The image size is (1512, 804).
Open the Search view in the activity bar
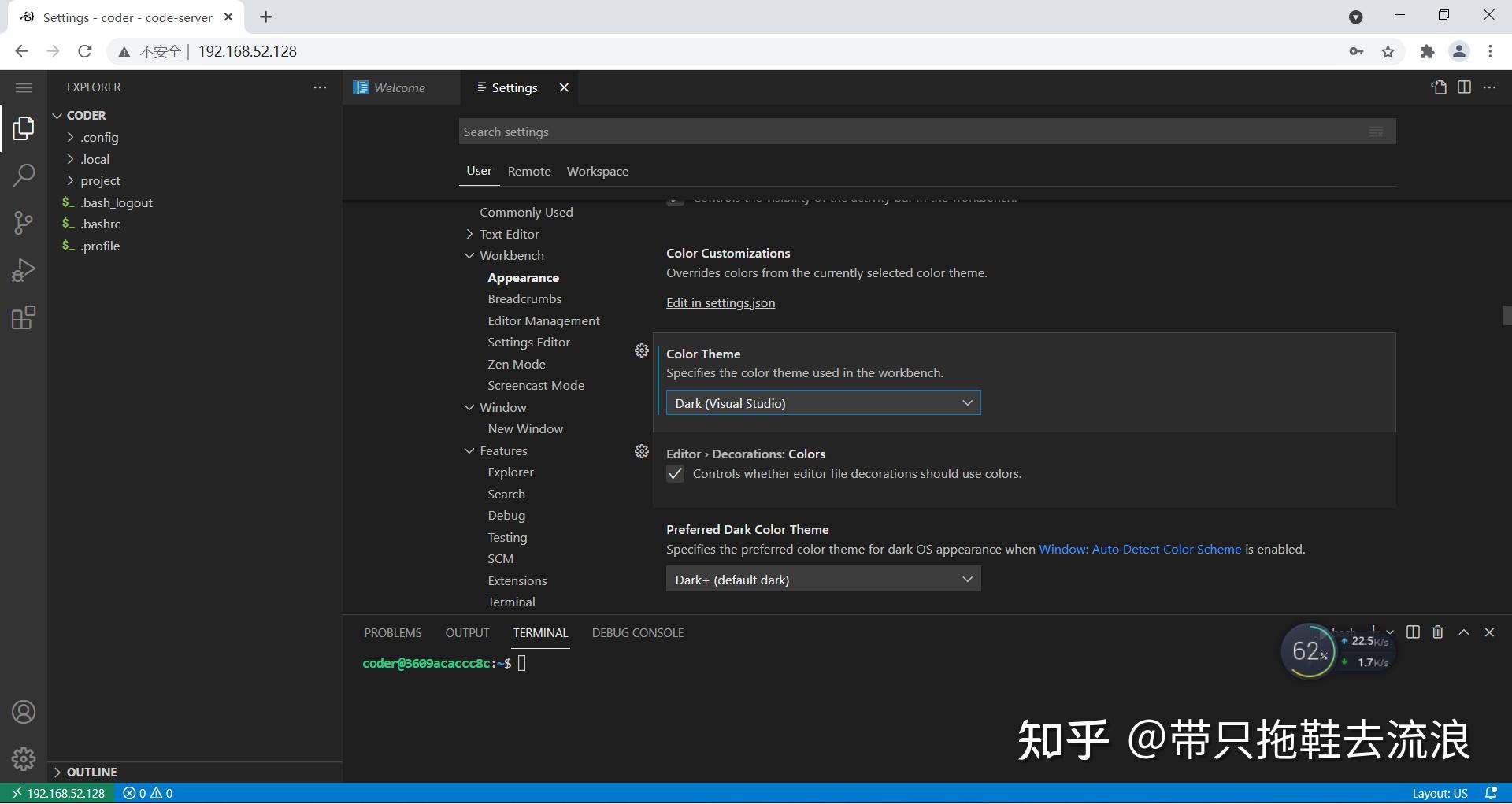point(24,175)
